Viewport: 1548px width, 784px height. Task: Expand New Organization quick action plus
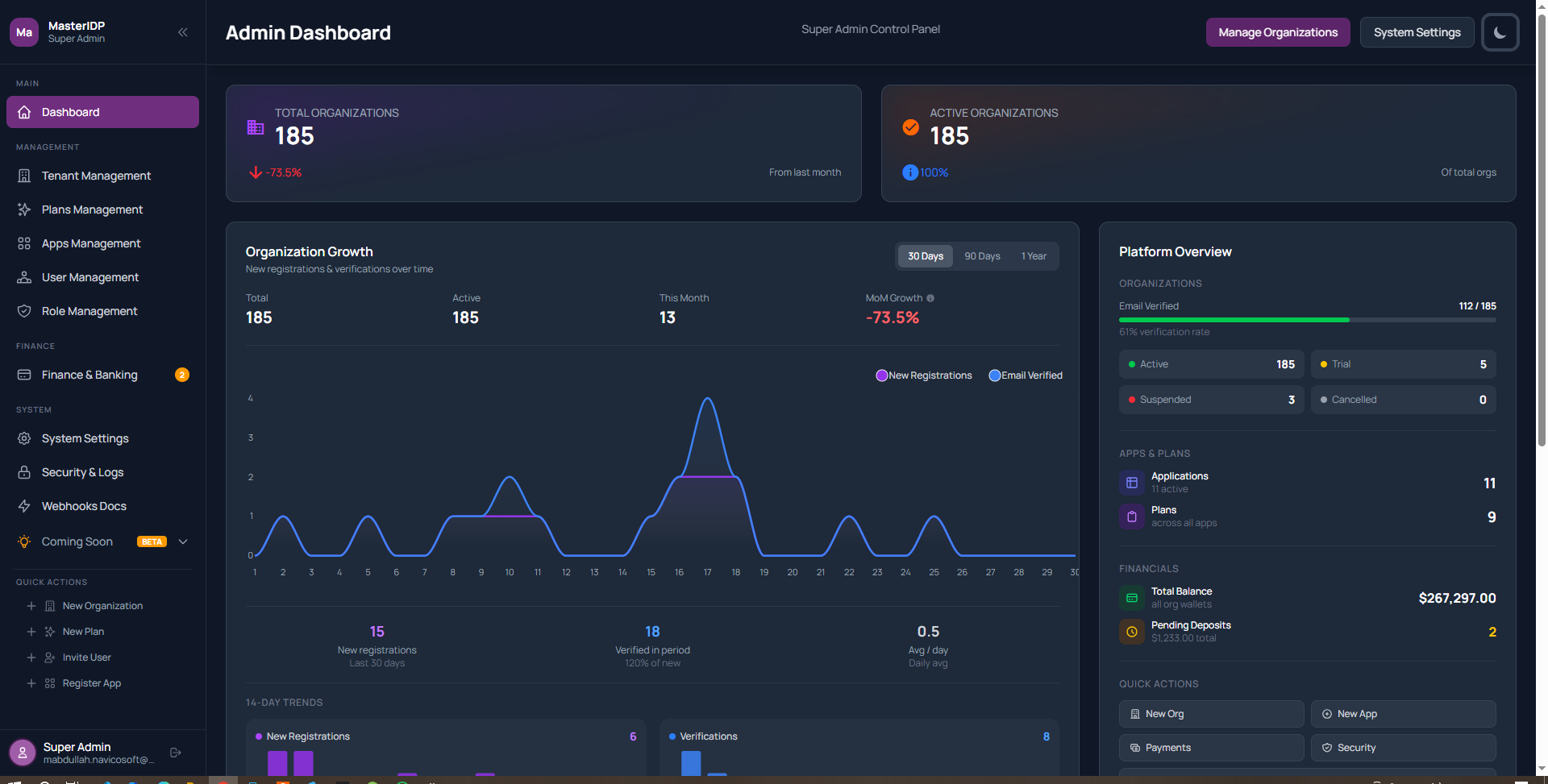pos(31,606)
